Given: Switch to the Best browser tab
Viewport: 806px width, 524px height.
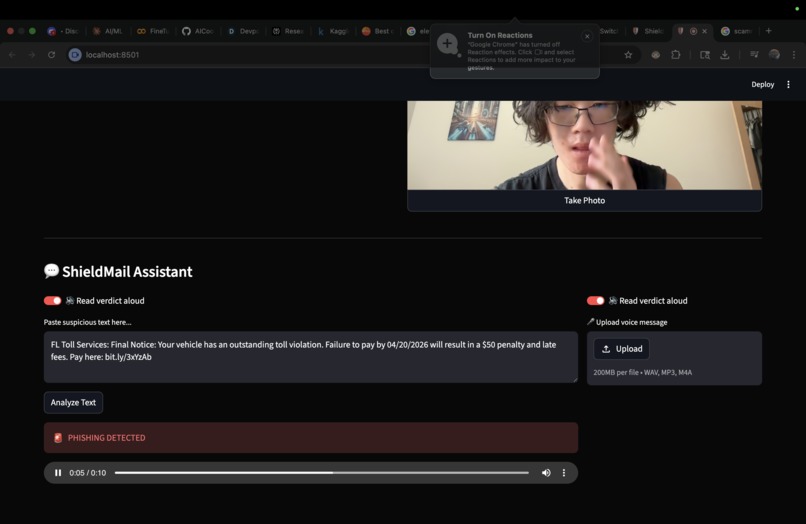Looking at the screenshot, I should 379,31.
